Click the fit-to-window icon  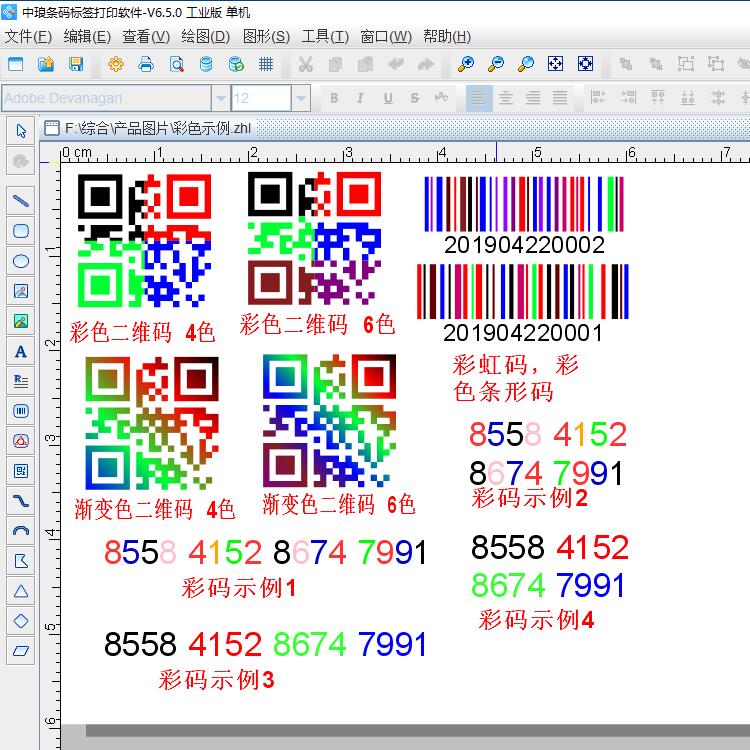(x=555, y=64)
